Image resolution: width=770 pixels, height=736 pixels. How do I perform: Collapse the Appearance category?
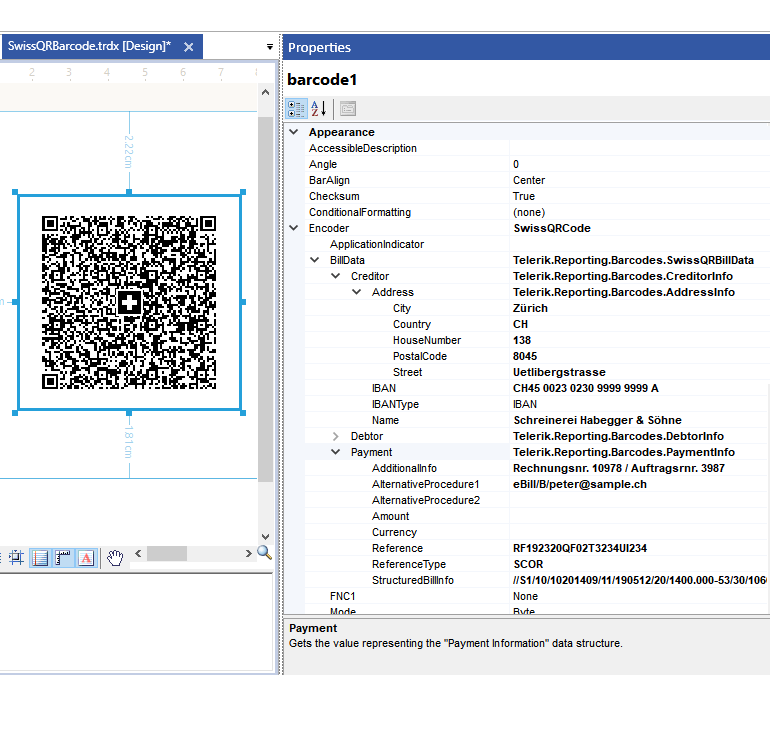pos(294,132)
